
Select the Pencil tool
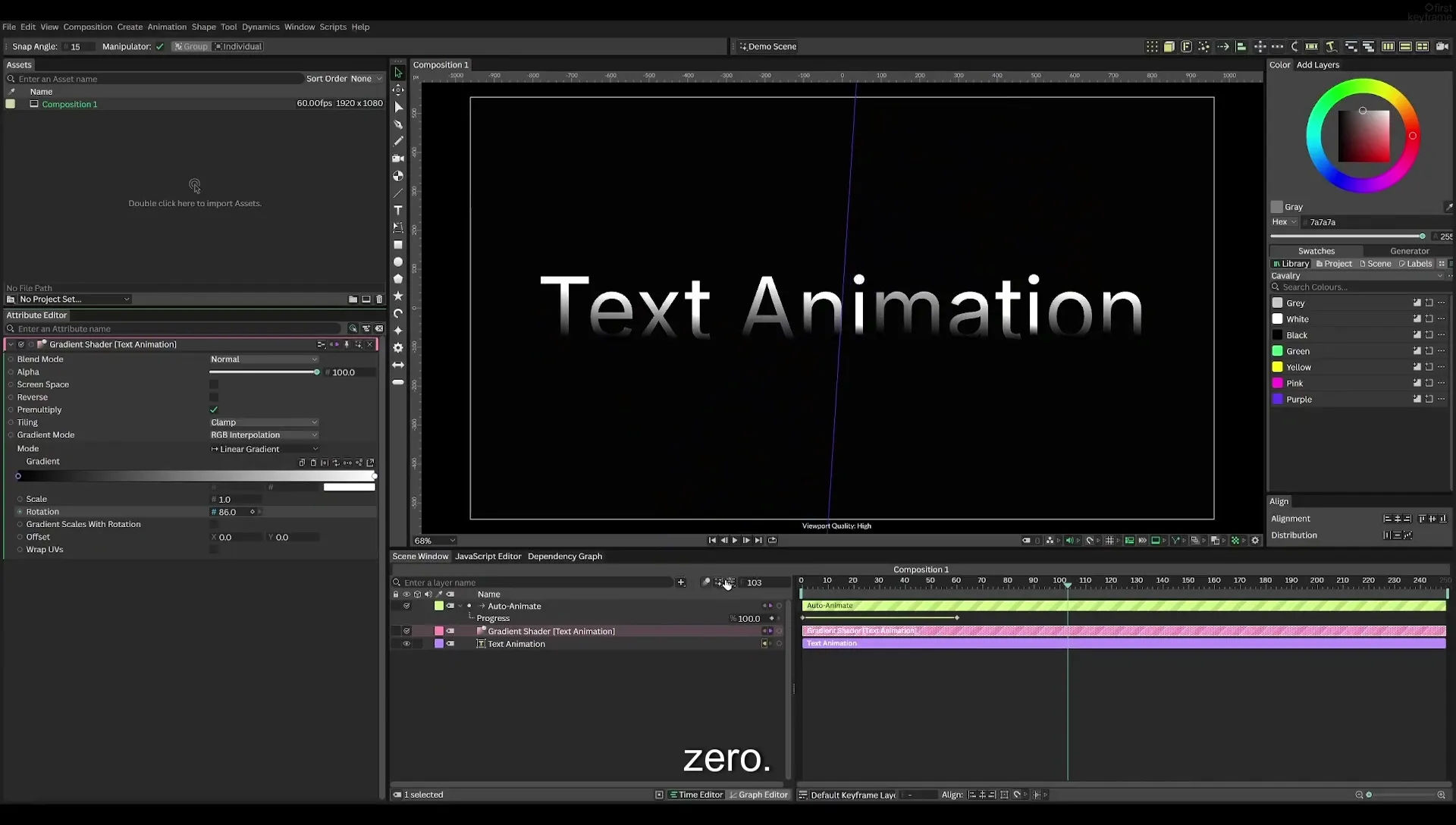398,141
